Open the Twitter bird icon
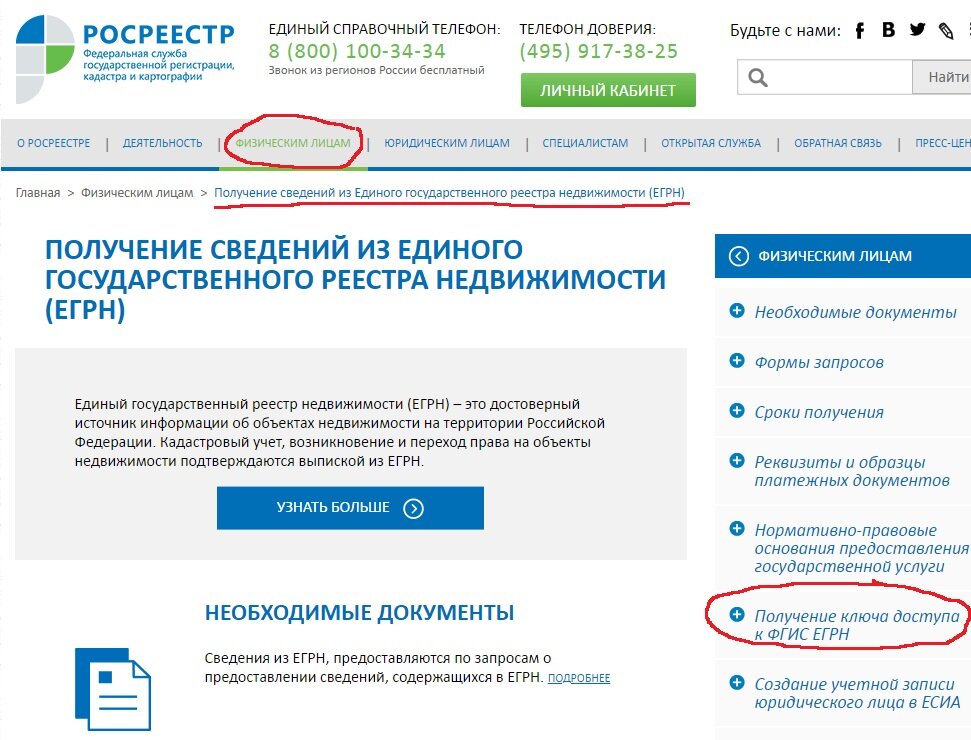Image resolution: width=971 pixels, height=740 pixels. [x=918, y=30]
